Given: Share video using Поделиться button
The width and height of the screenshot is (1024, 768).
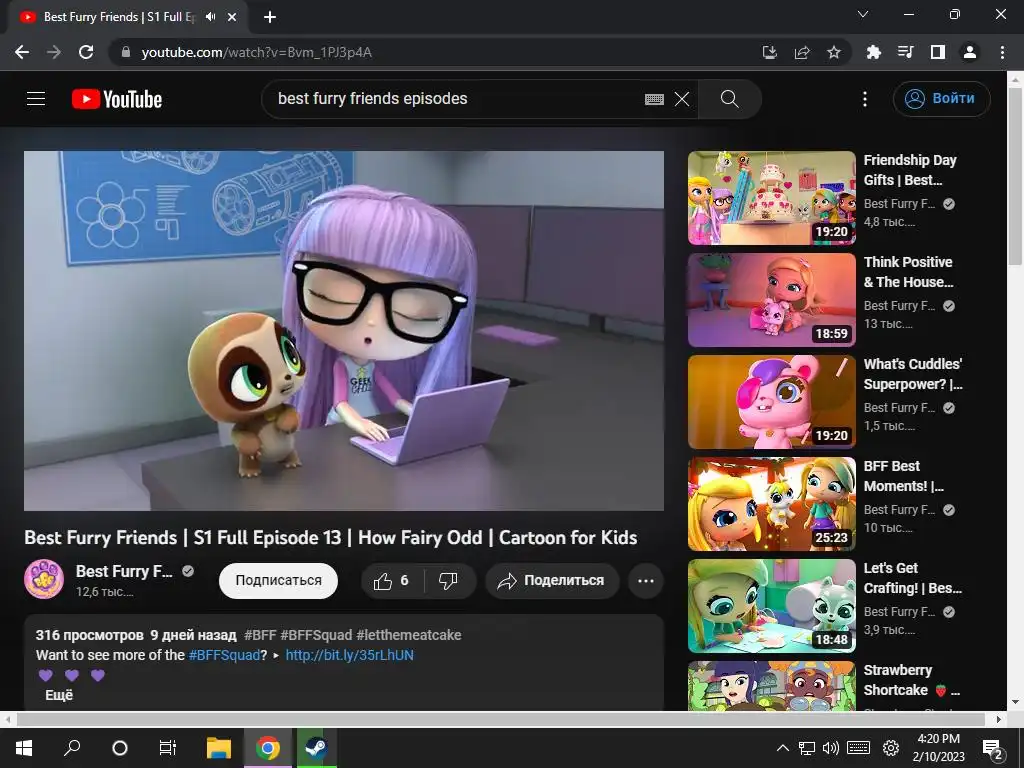Looking at the screenshot, I should 551,581.
